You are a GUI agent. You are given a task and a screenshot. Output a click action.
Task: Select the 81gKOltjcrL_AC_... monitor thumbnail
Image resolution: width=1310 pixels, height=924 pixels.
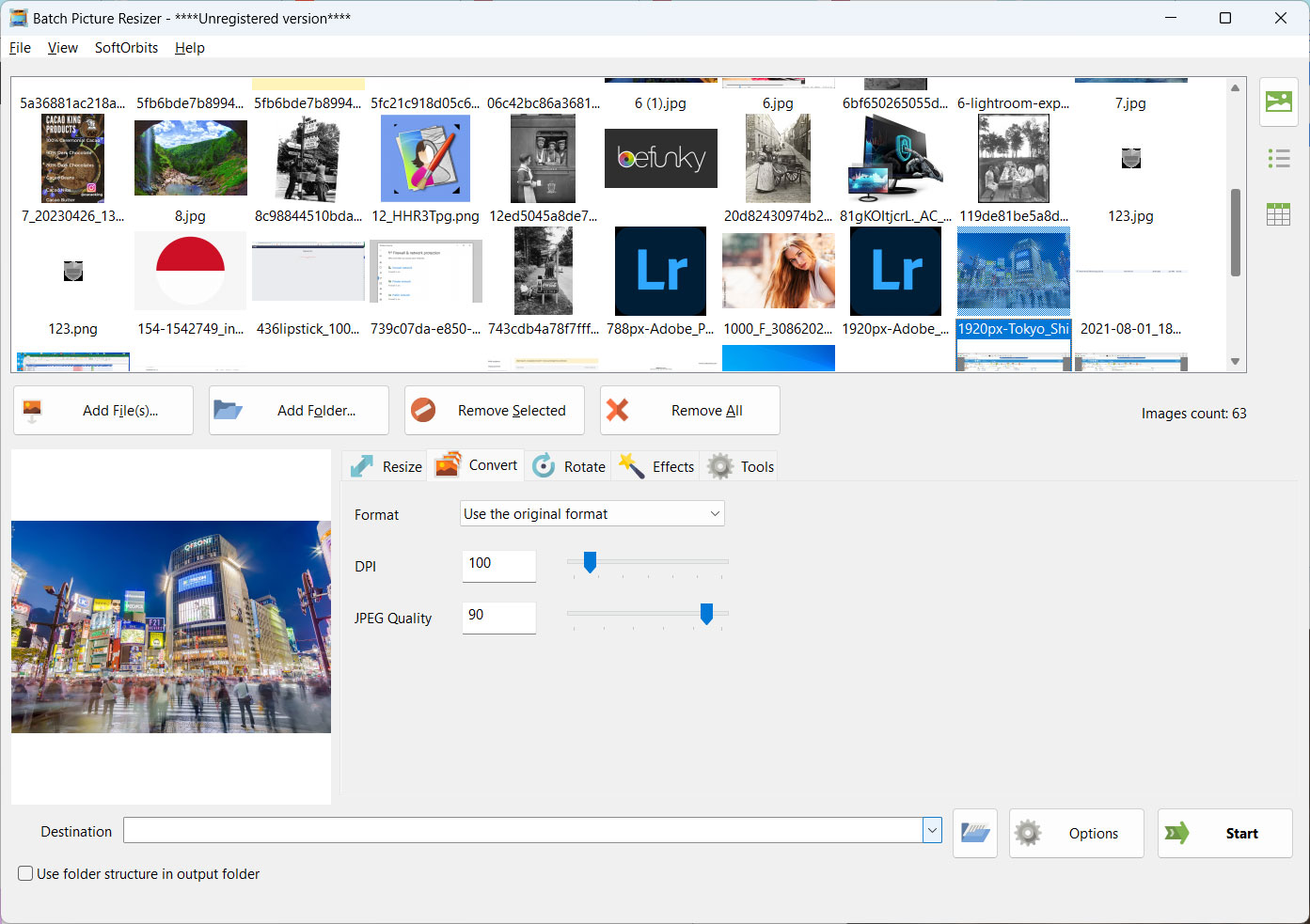click(x=895, y=158)
